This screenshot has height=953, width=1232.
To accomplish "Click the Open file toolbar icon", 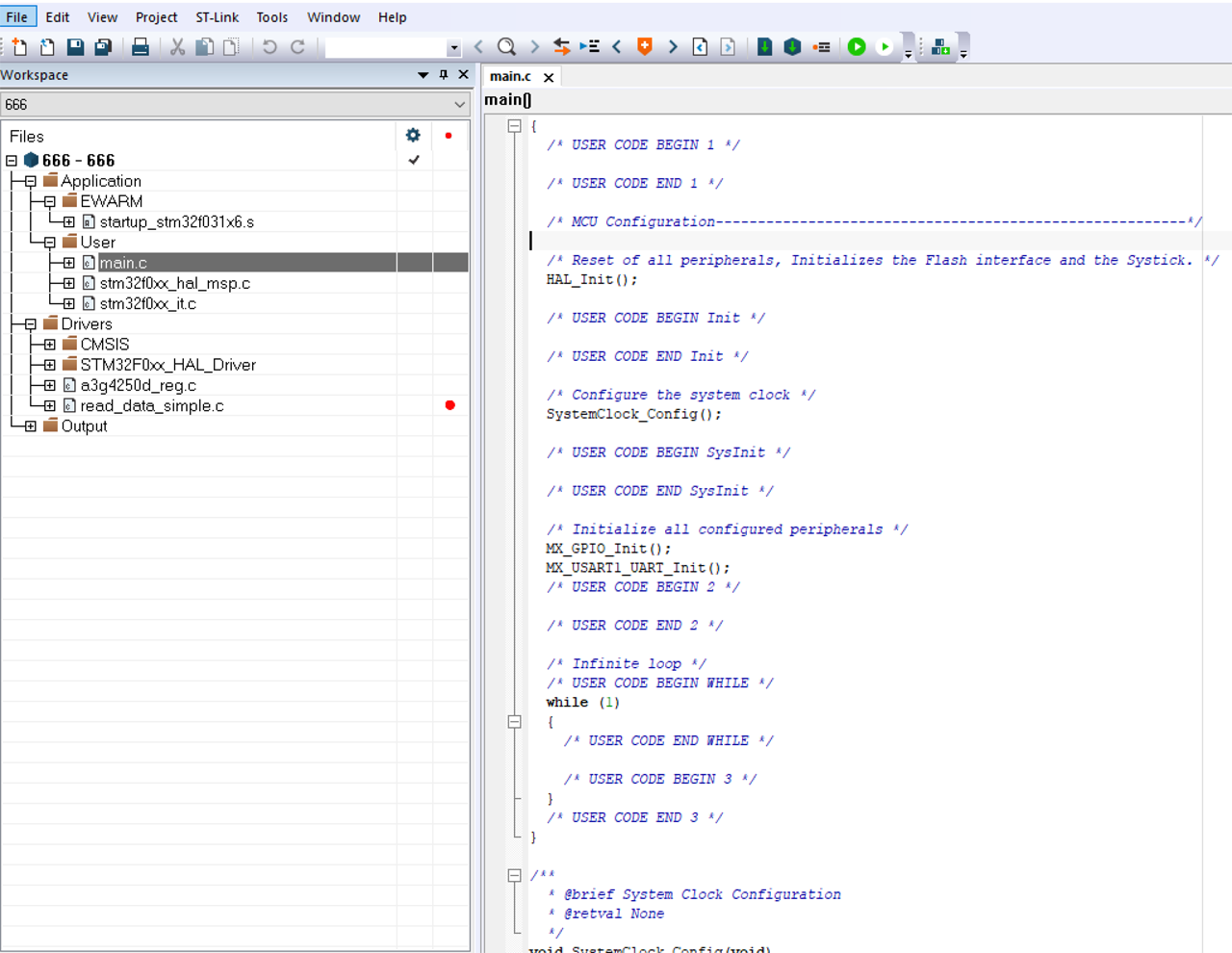I will click(x=47, y=46).
